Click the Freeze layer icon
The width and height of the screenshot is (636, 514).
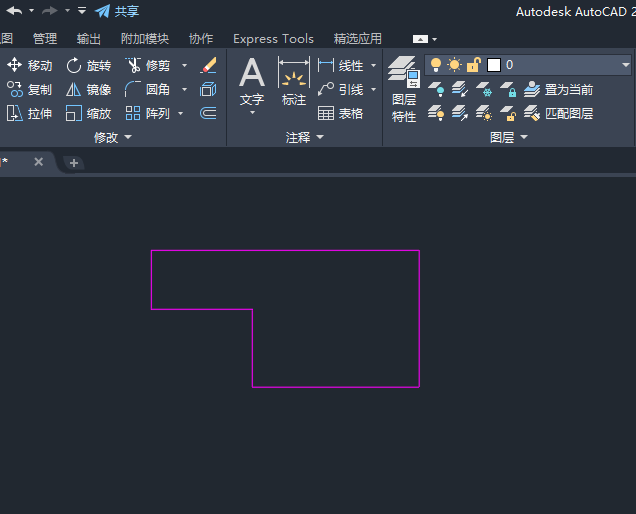pos(484,89)
